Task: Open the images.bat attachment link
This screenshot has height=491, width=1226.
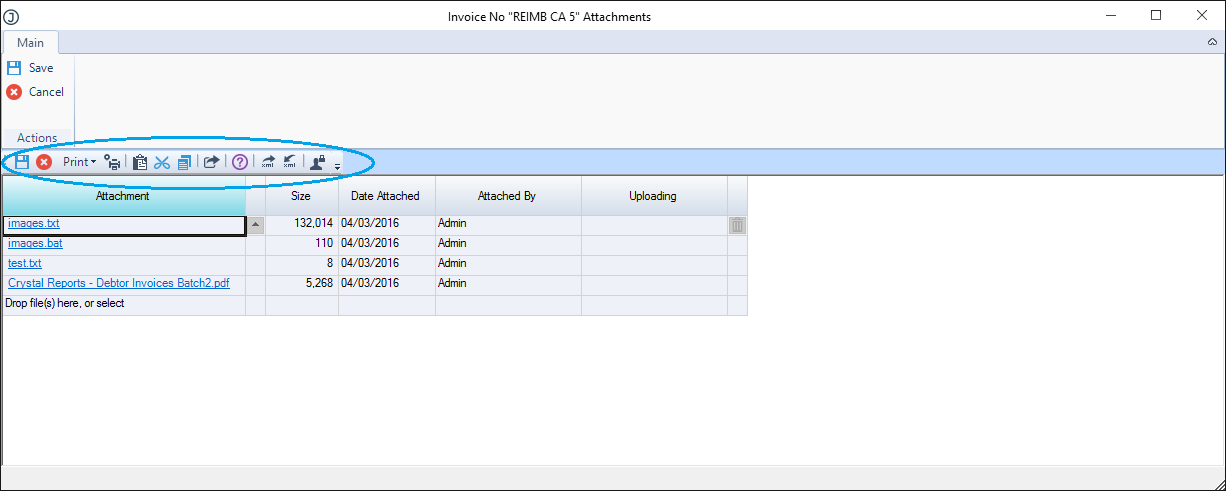Action: tap(35, 243)
